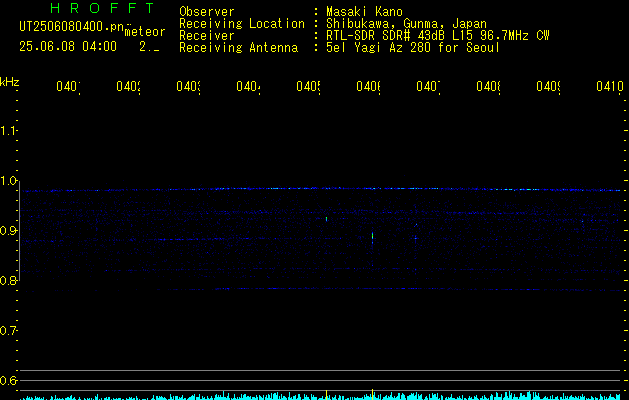Screen dimensions: 629x400
Task: Click the 0410 time marker
Action: (x=610, y=86)
